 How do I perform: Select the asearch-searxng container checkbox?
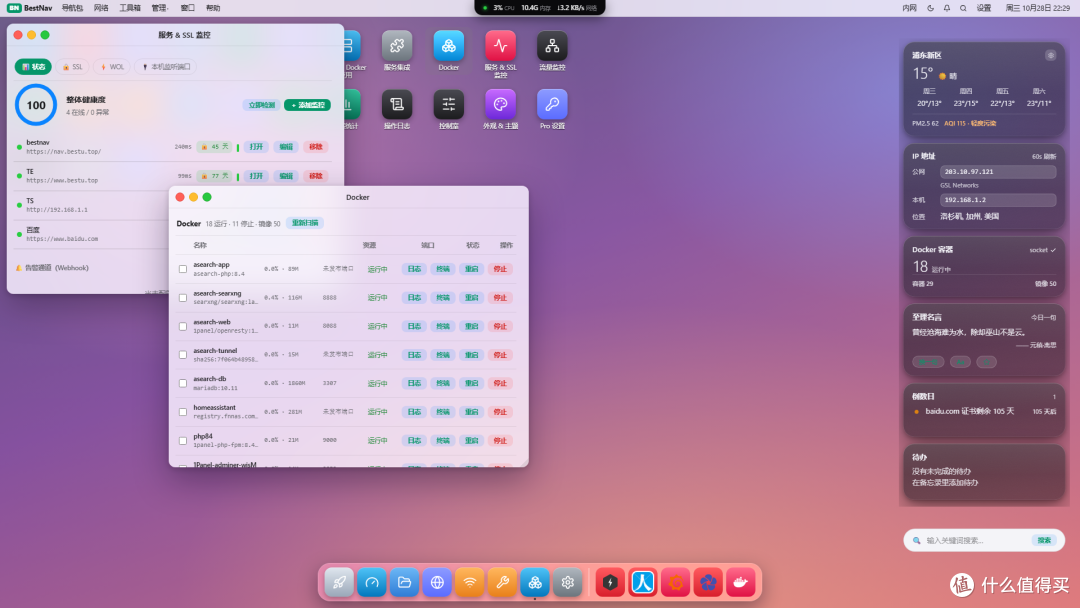coord(183,298)
